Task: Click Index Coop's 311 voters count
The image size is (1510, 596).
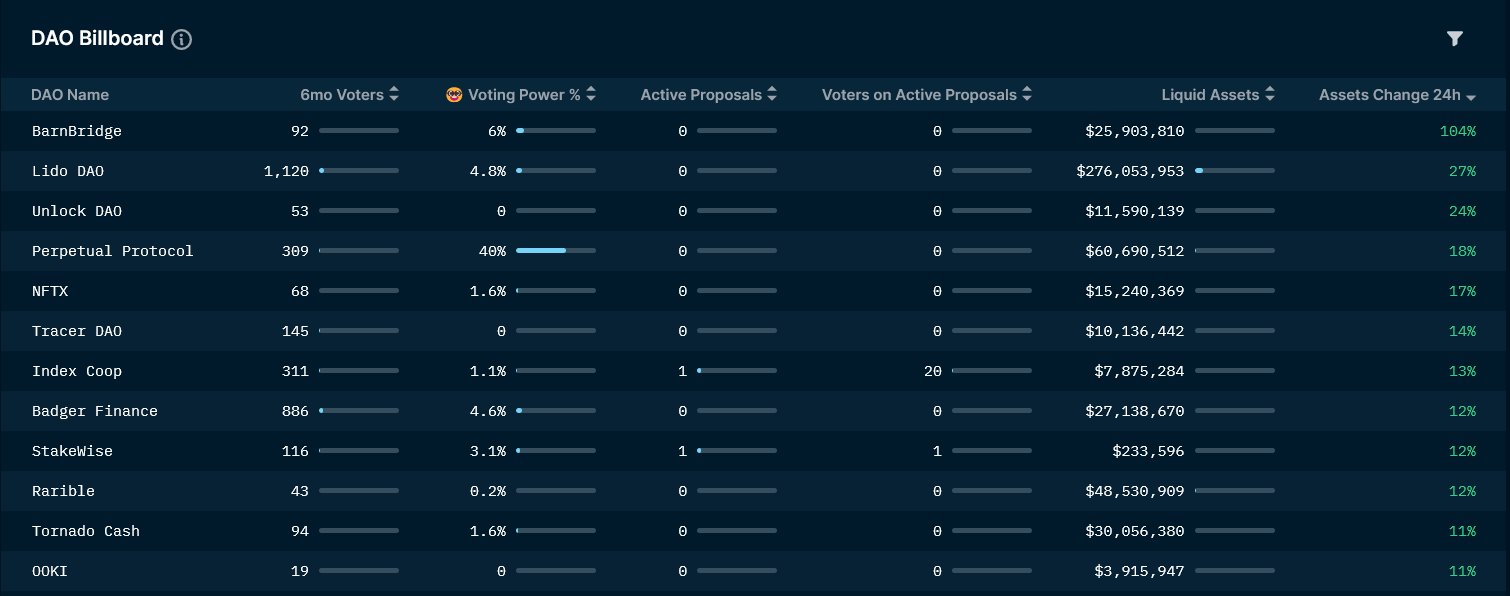Action: click(296, 371)
